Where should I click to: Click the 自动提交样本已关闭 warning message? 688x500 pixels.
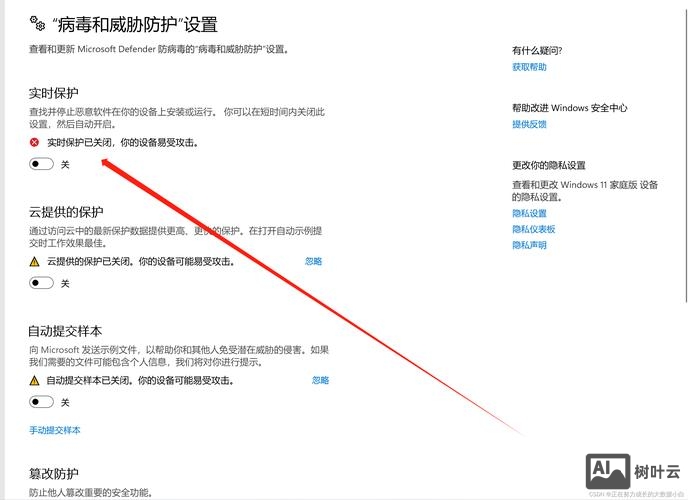click(140, 380)
